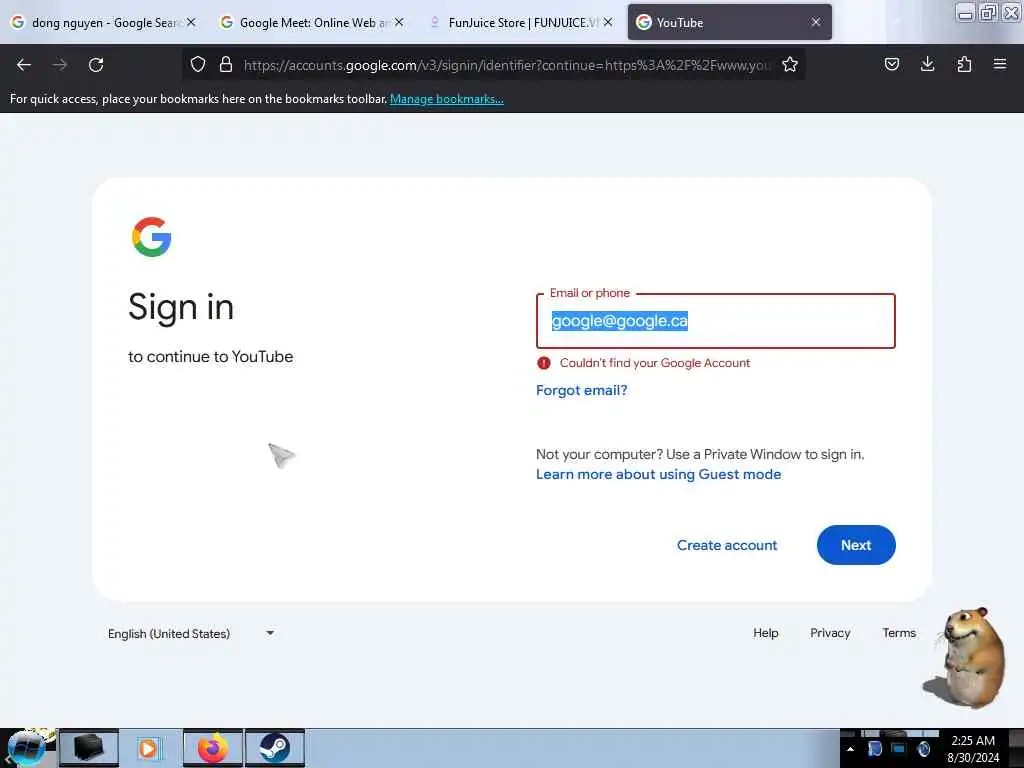This screenshot has width=1024, height=768.
Task: Open the Windows Start orb
Action: [27, 747]
